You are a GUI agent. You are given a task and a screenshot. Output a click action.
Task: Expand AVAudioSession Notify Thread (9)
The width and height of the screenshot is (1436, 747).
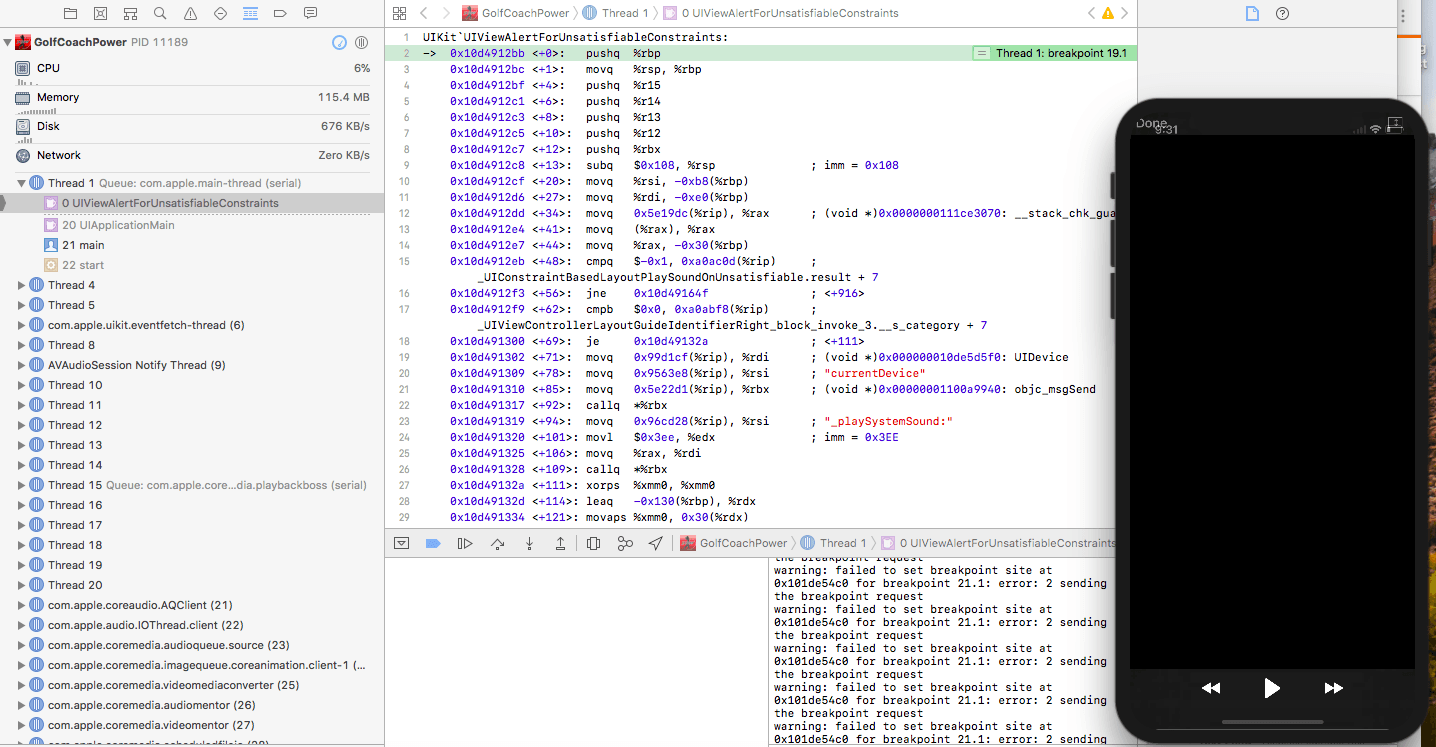click(22, 365)
